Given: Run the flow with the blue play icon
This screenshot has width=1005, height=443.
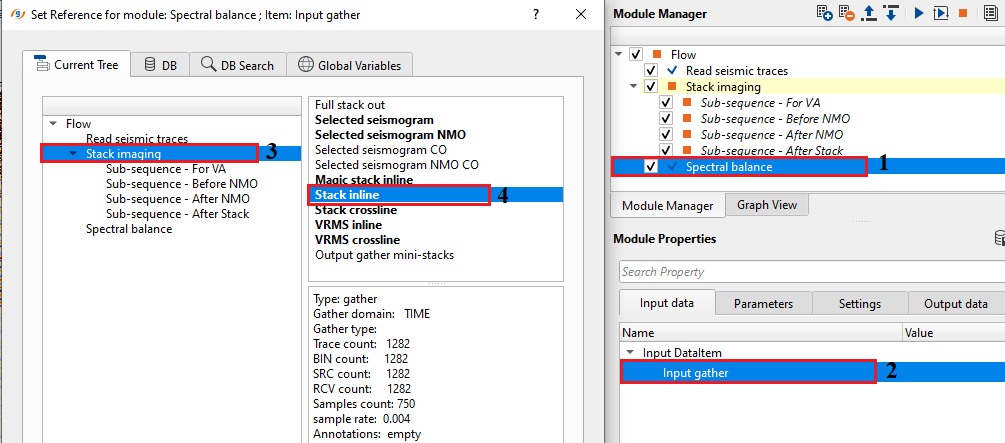Looking at the screenshot, I should [918, 13].
